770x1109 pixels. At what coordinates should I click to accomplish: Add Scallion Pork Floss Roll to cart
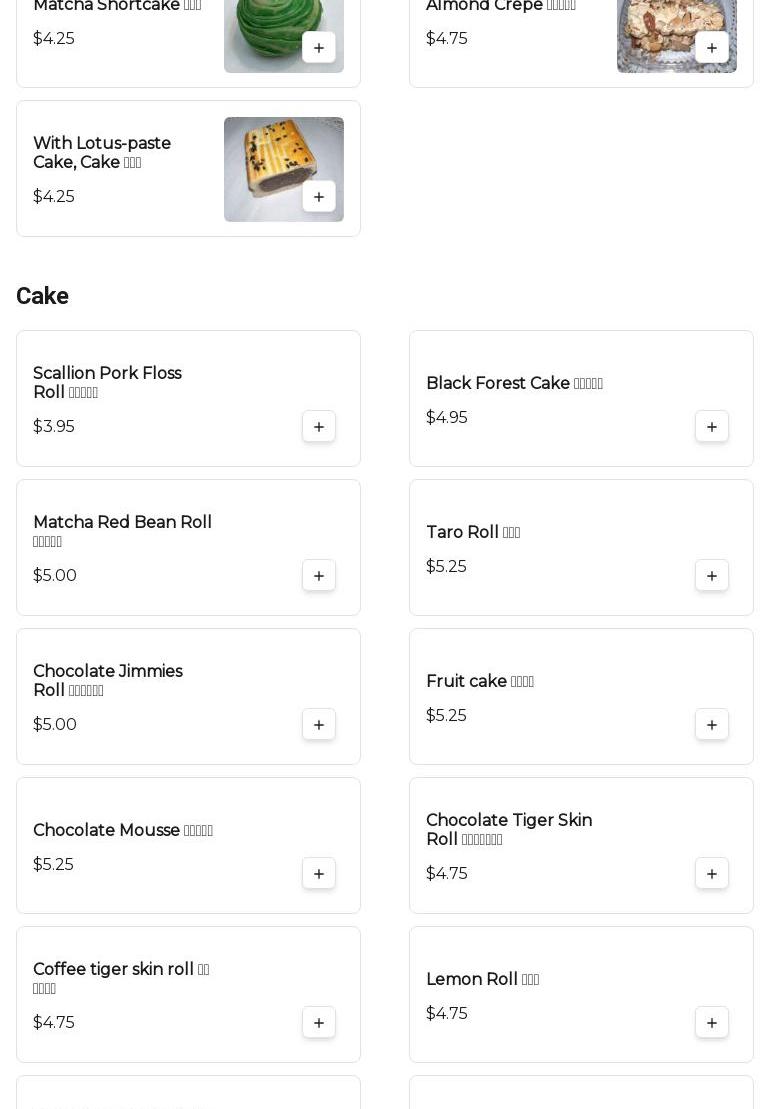pos(319,427)
